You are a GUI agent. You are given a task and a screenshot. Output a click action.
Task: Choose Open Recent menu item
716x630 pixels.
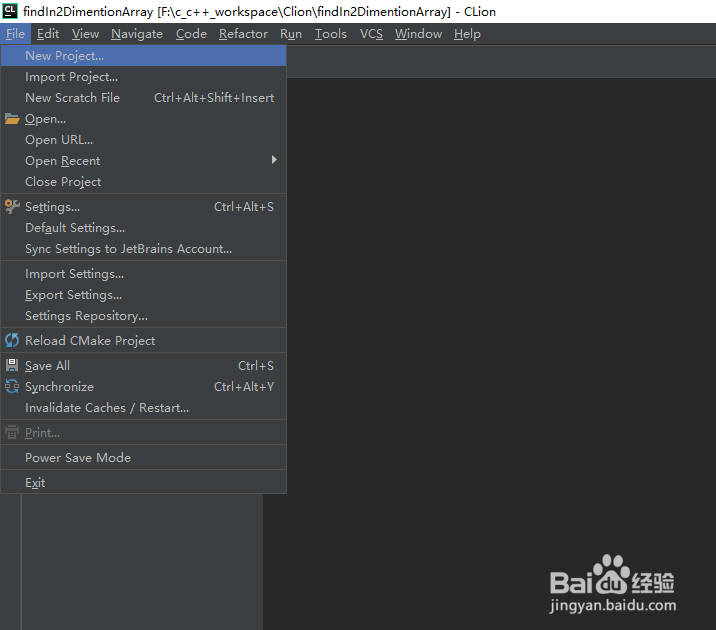[143, 161]
